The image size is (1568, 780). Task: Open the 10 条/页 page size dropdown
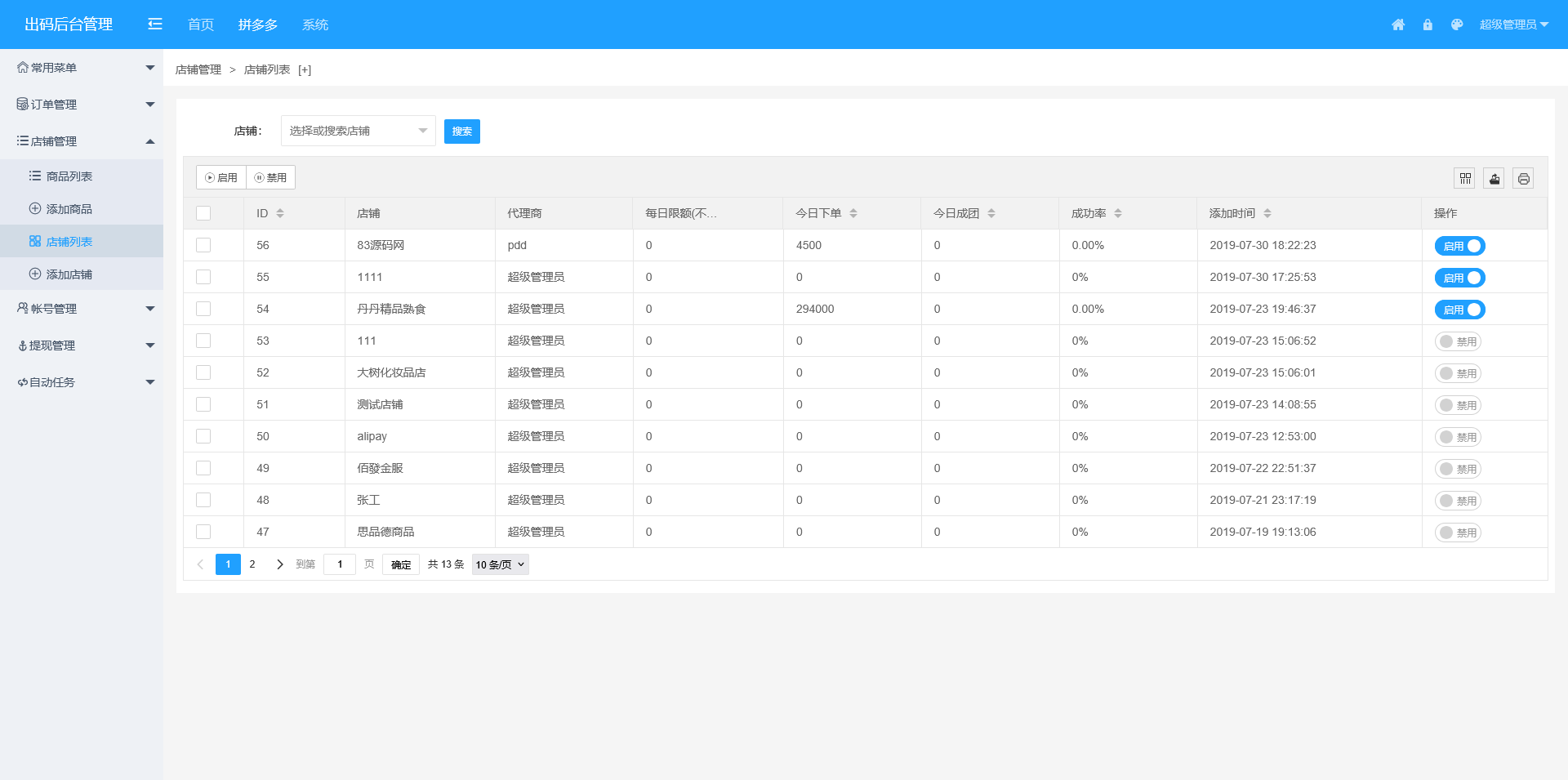pos(500,564)
